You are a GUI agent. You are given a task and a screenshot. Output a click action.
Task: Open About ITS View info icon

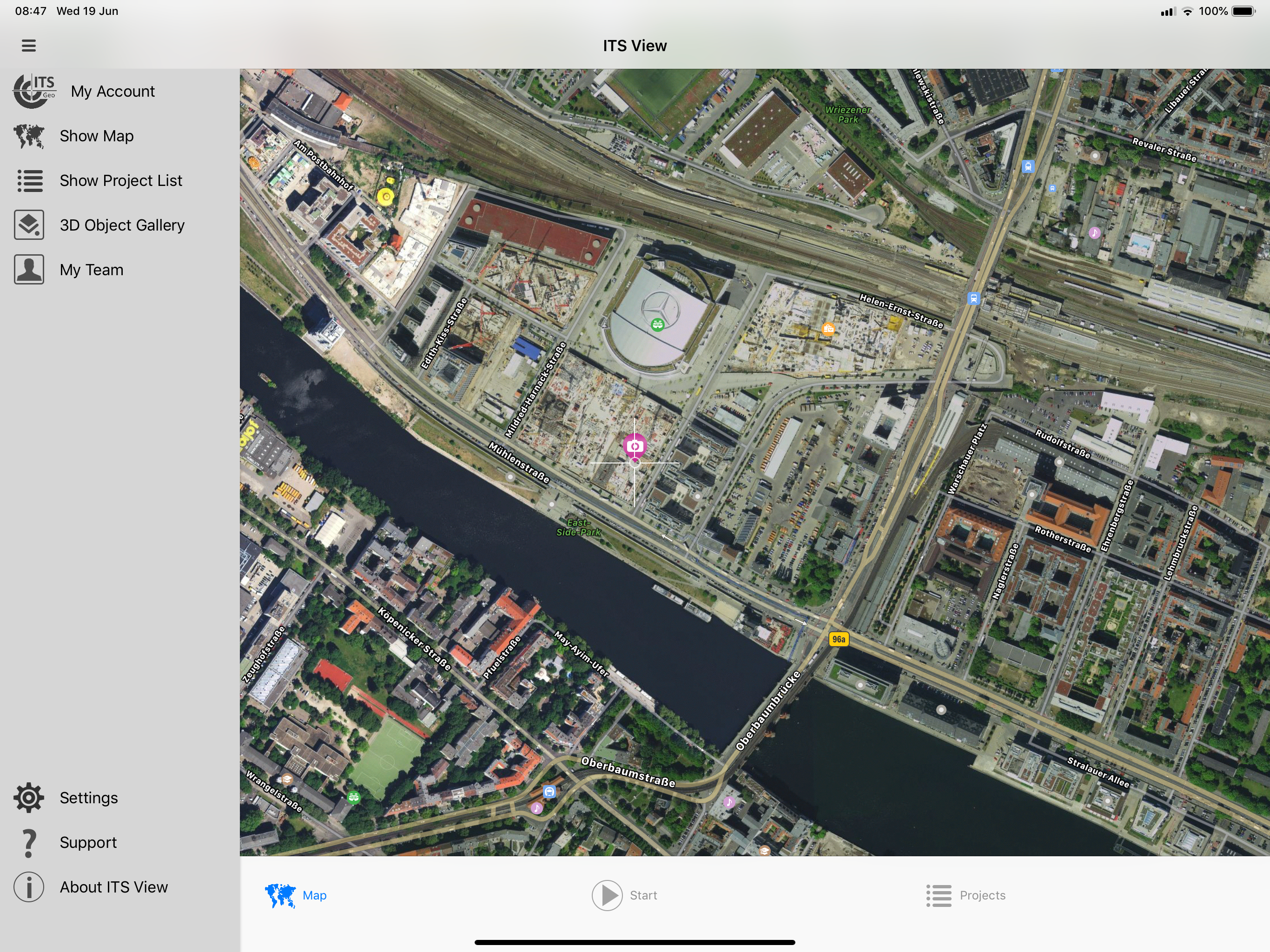pos(29,887)
